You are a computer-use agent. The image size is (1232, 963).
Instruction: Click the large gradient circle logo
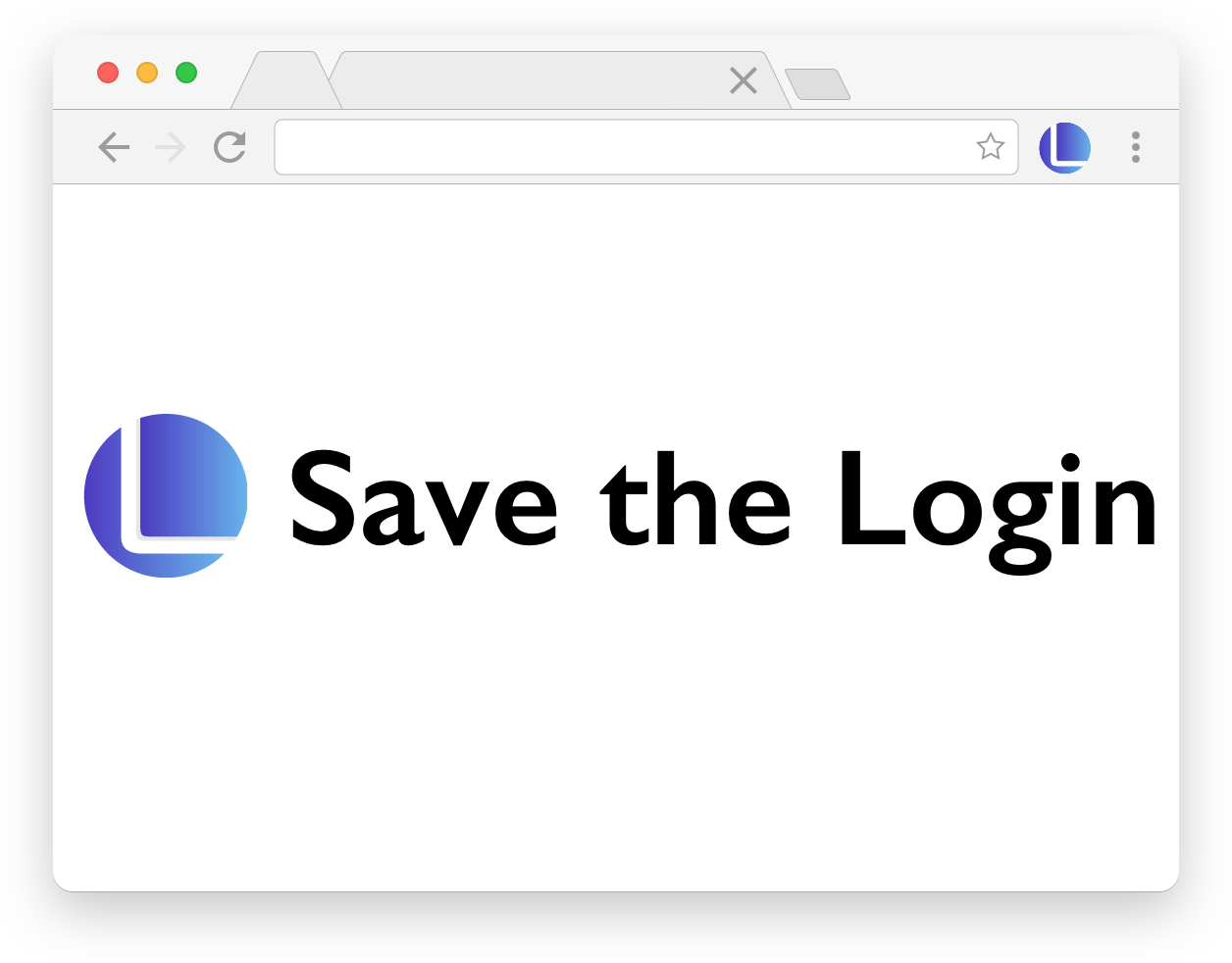point(166,495)
